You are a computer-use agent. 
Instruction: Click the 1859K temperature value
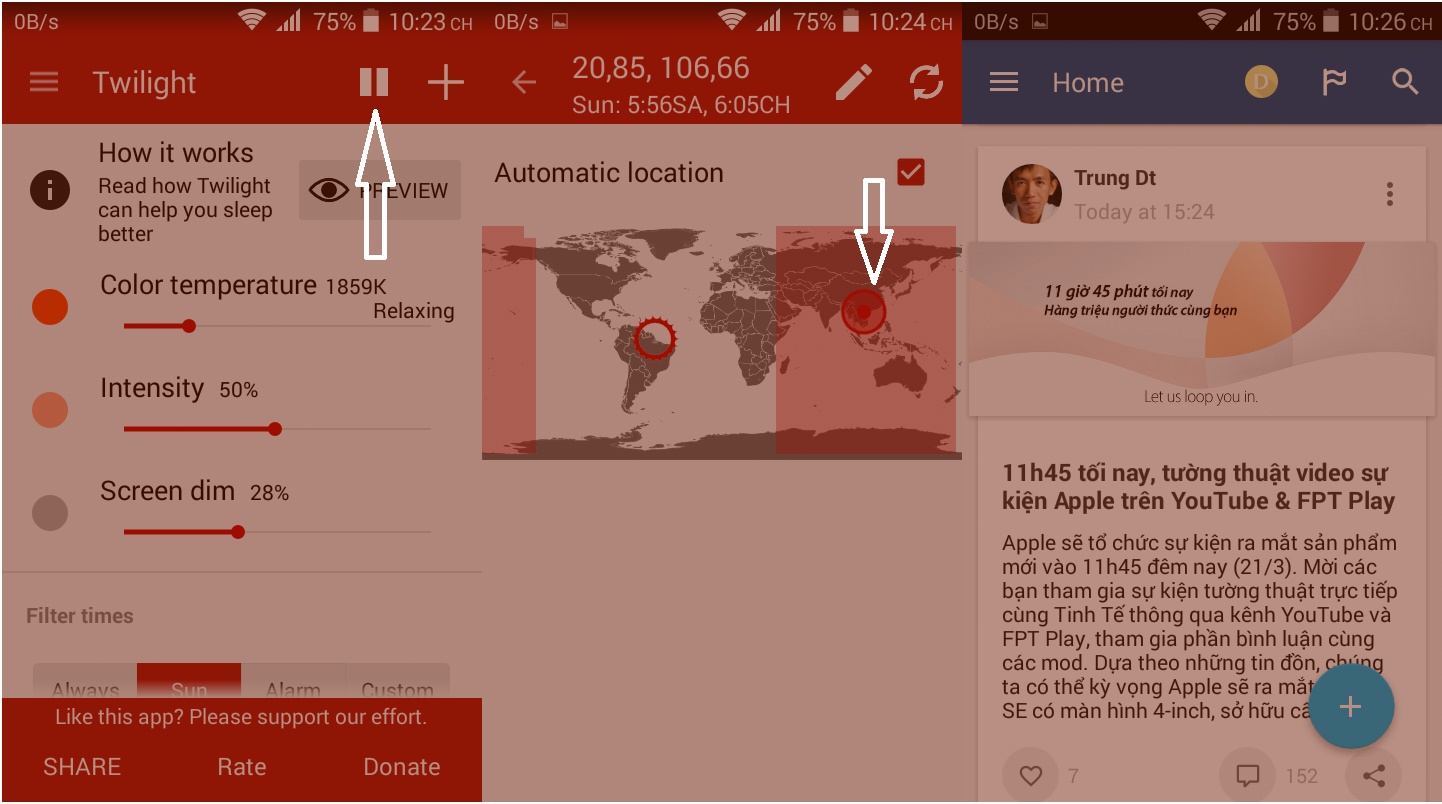[x=356, y=287]
